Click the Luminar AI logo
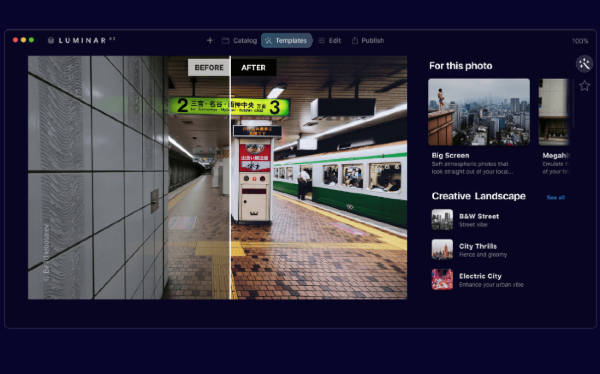 tap(82, 40)
